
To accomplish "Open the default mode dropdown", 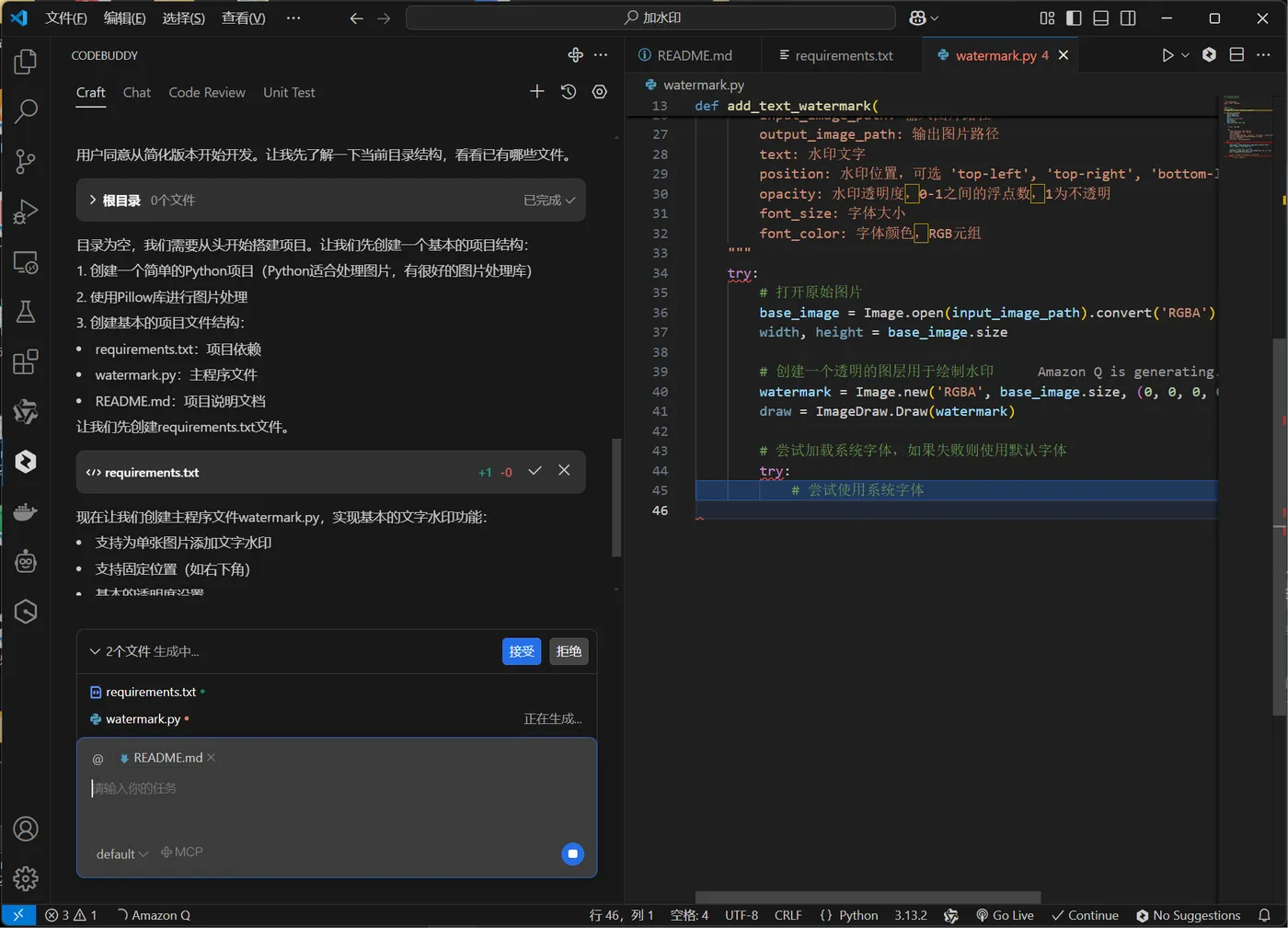I will click(121, 854).
